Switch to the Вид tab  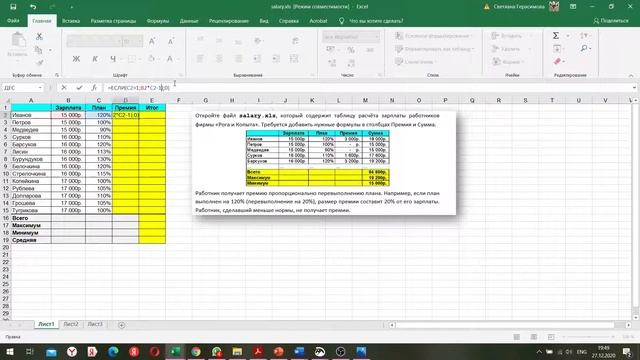tap(264, 21)
